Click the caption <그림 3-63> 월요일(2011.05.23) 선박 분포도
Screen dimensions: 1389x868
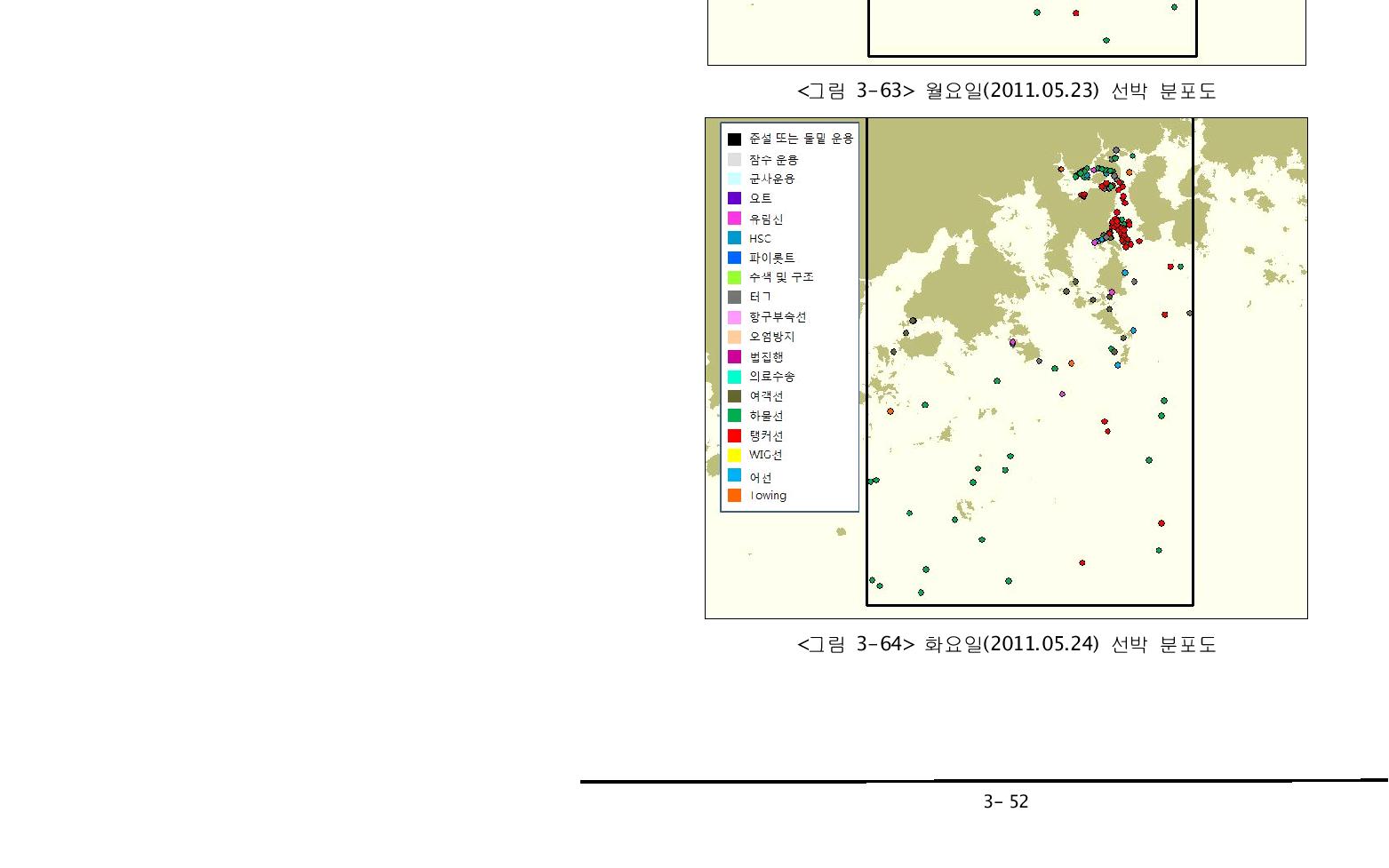[1006, 91]
